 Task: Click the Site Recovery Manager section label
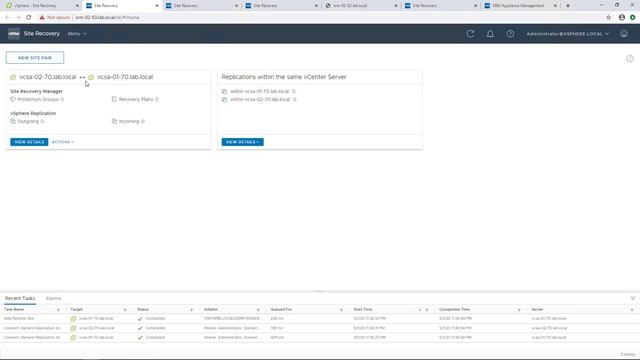pos(36,91)
